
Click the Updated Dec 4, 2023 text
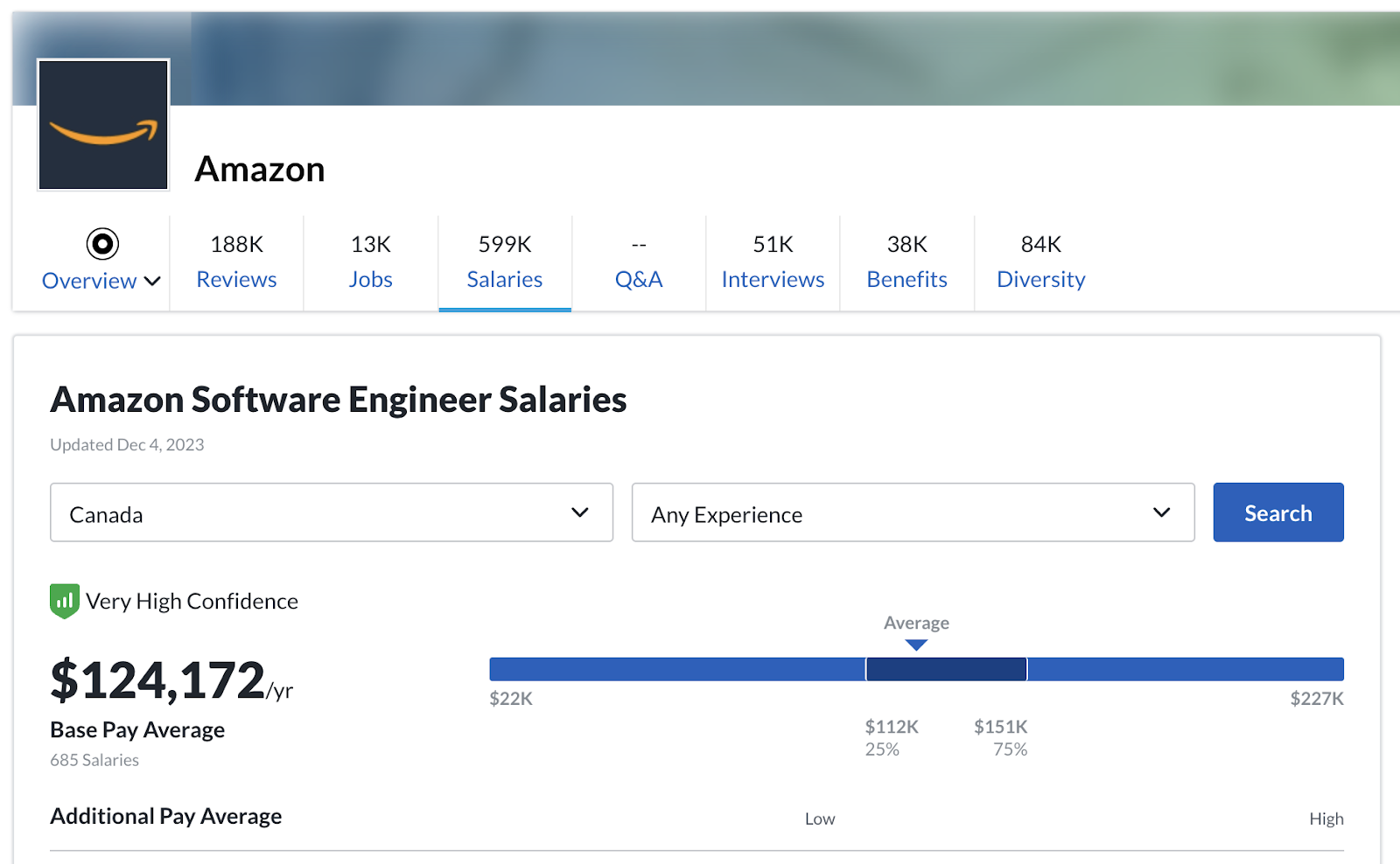click(x=127, y=444)
